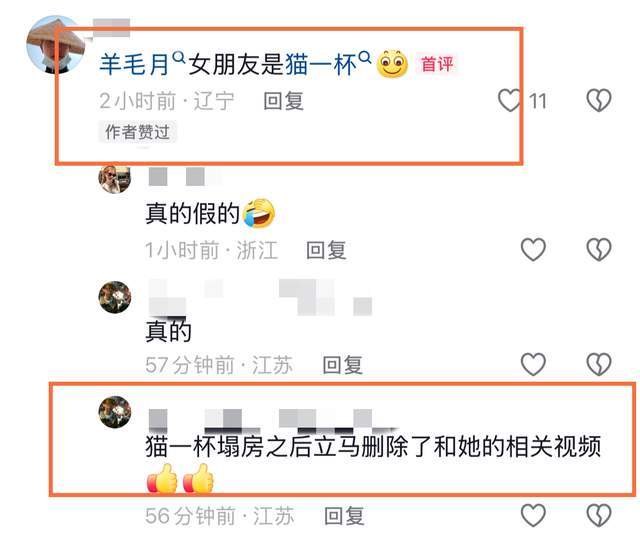Image resolution: width=640 pixels, height=543 pixels.
Task: Like the 真的假的 reply
Action: pos(533,249)
